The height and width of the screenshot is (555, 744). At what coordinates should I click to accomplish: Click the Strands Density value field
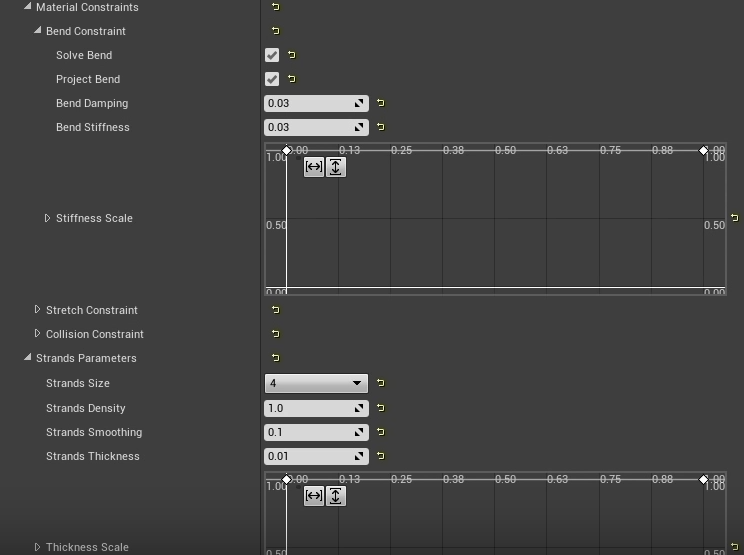[316, 408]
